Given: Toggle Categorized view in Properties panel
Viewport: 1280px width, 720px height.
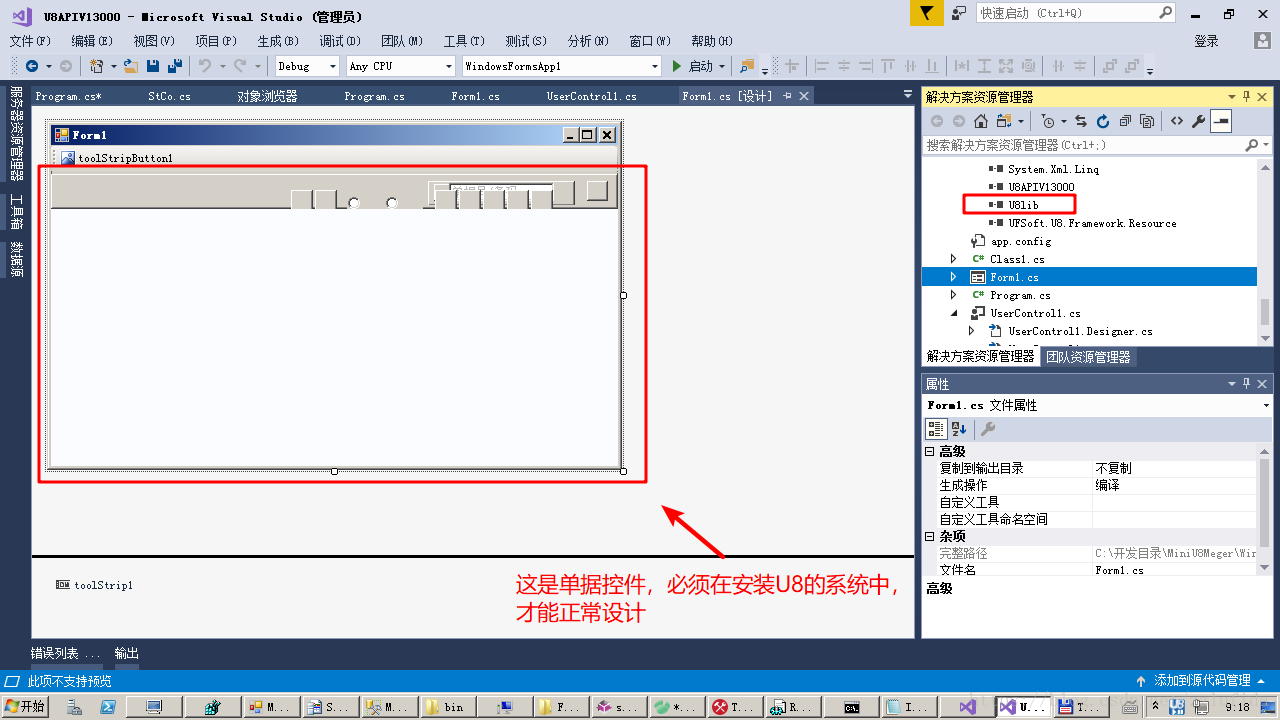Looking at the screenshot, I should tap(936, 429).
